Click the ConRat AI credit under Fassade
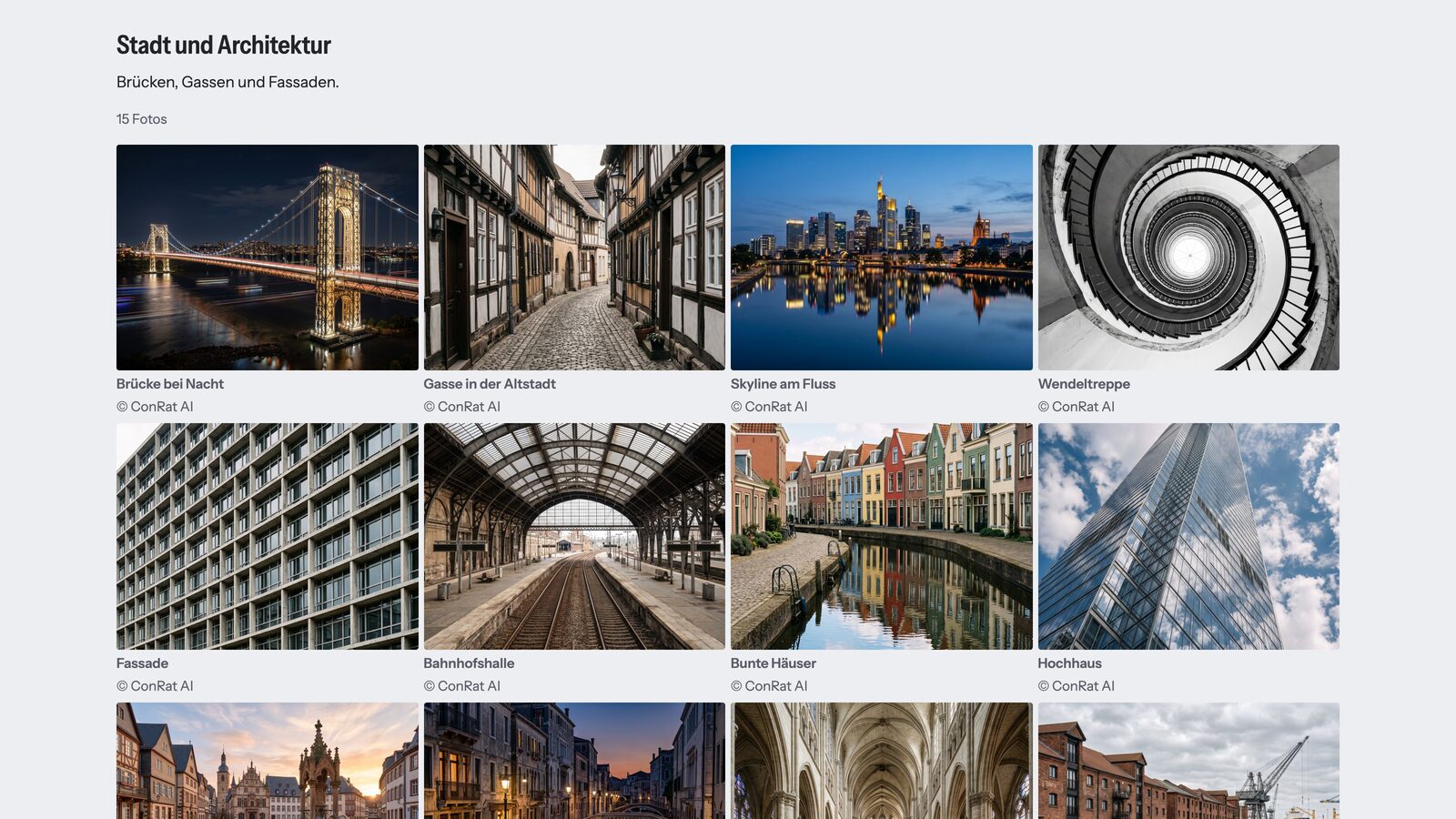This screenshot has width=1456, height=819. (x=155, y=686)
